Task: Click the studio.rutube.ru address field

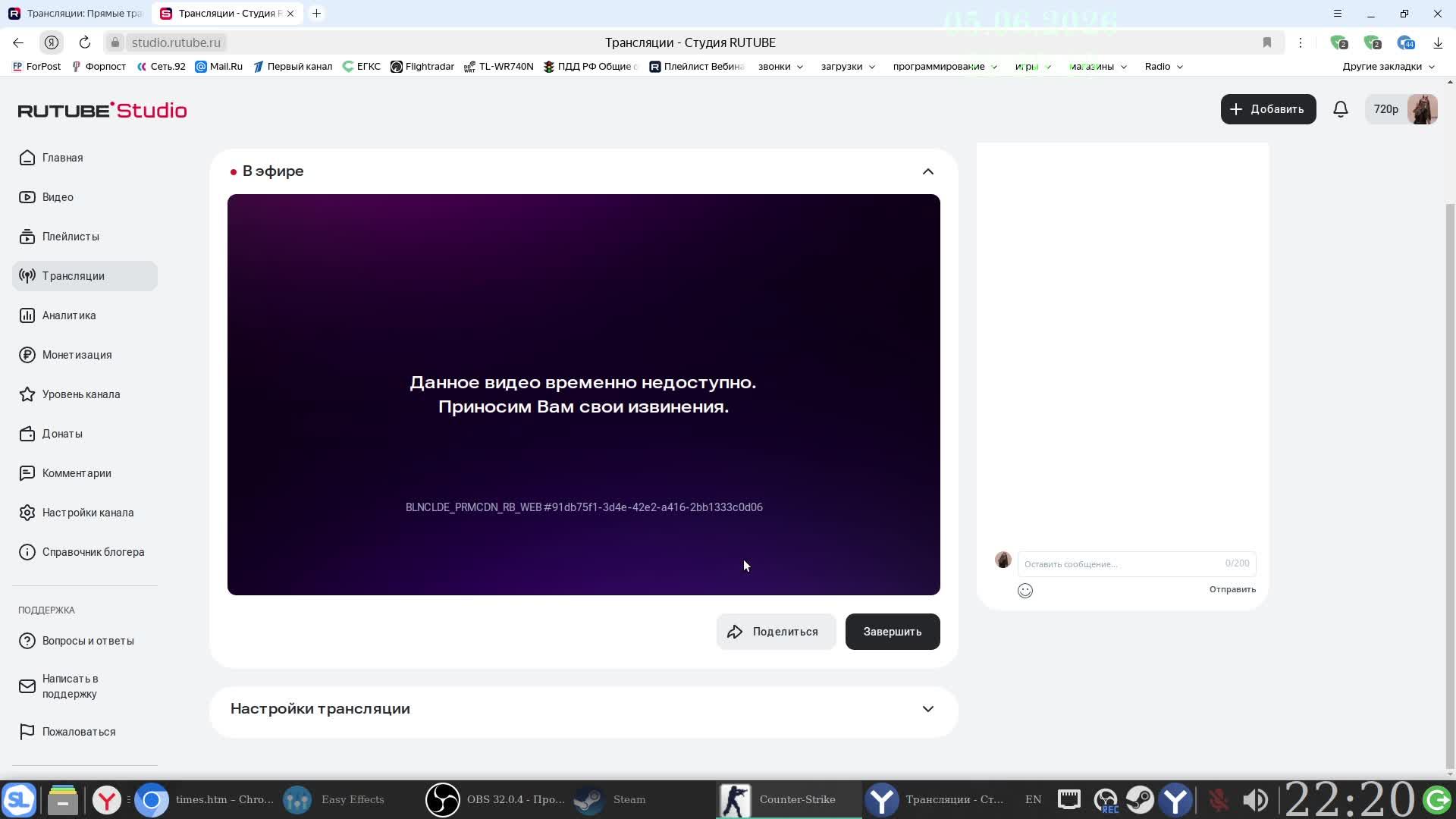Action: [176, 42]
